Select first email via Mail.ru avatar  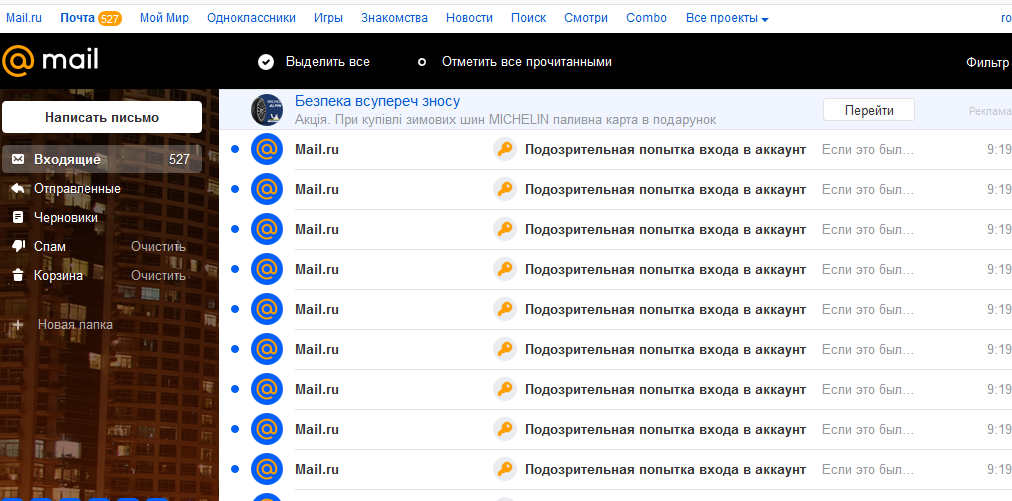pyautogui.click(x=266, y=149)
